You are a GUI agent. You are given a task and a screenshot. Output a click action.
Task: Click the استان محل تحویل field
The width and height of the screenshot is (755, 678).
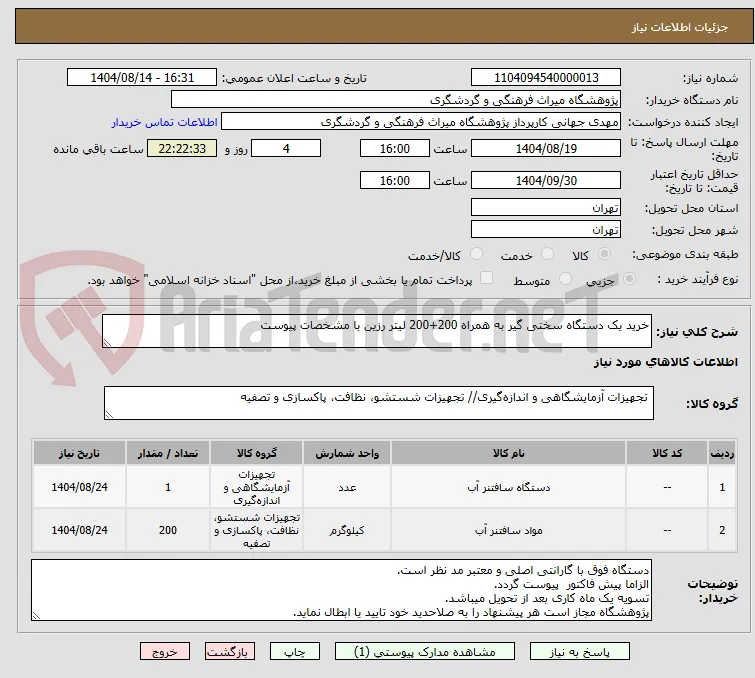[x=546, y=208]
